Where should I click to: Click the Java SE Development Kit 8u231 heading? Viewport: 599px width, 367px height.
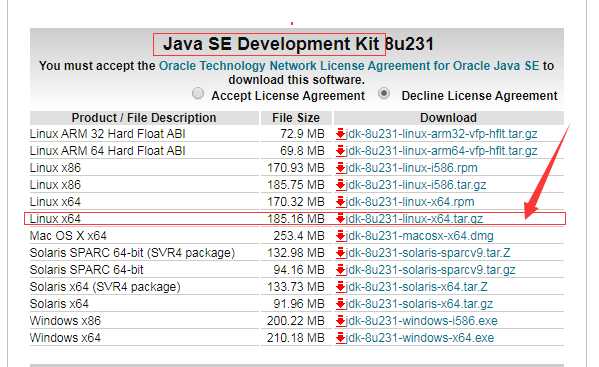[298, 44]
